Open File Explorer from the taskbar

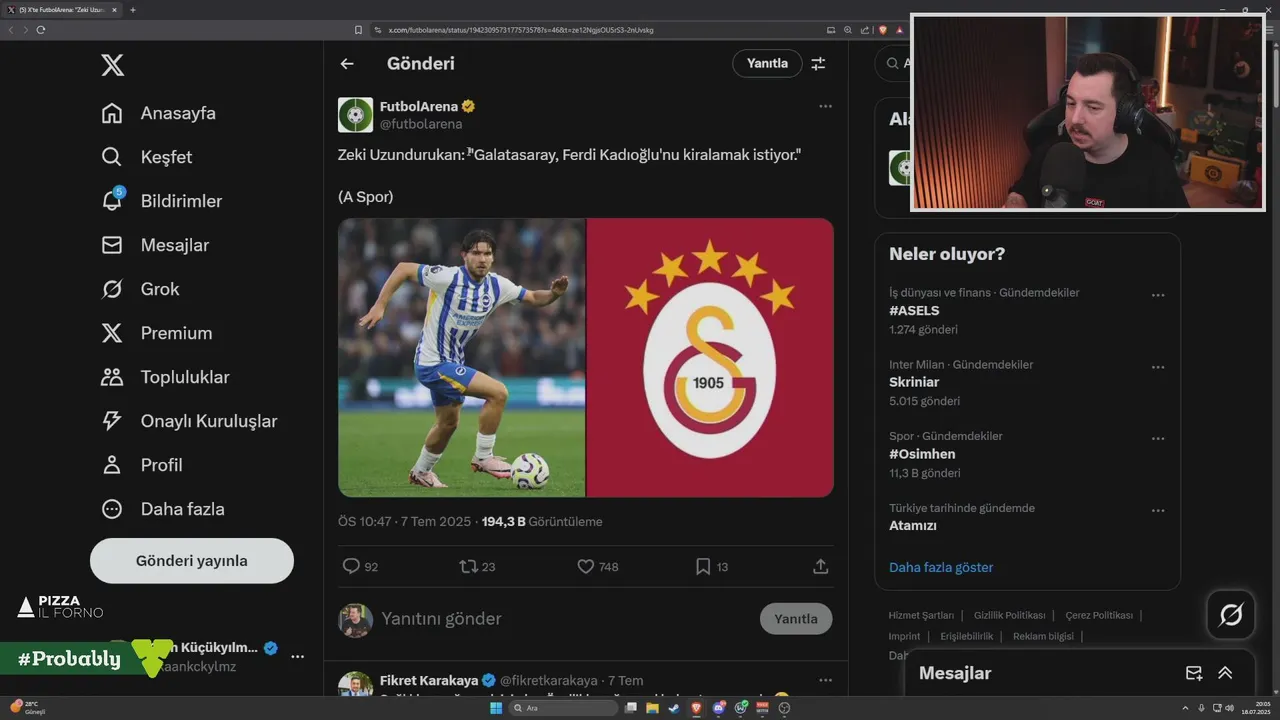pyautogui.click(x=652, y=708)
